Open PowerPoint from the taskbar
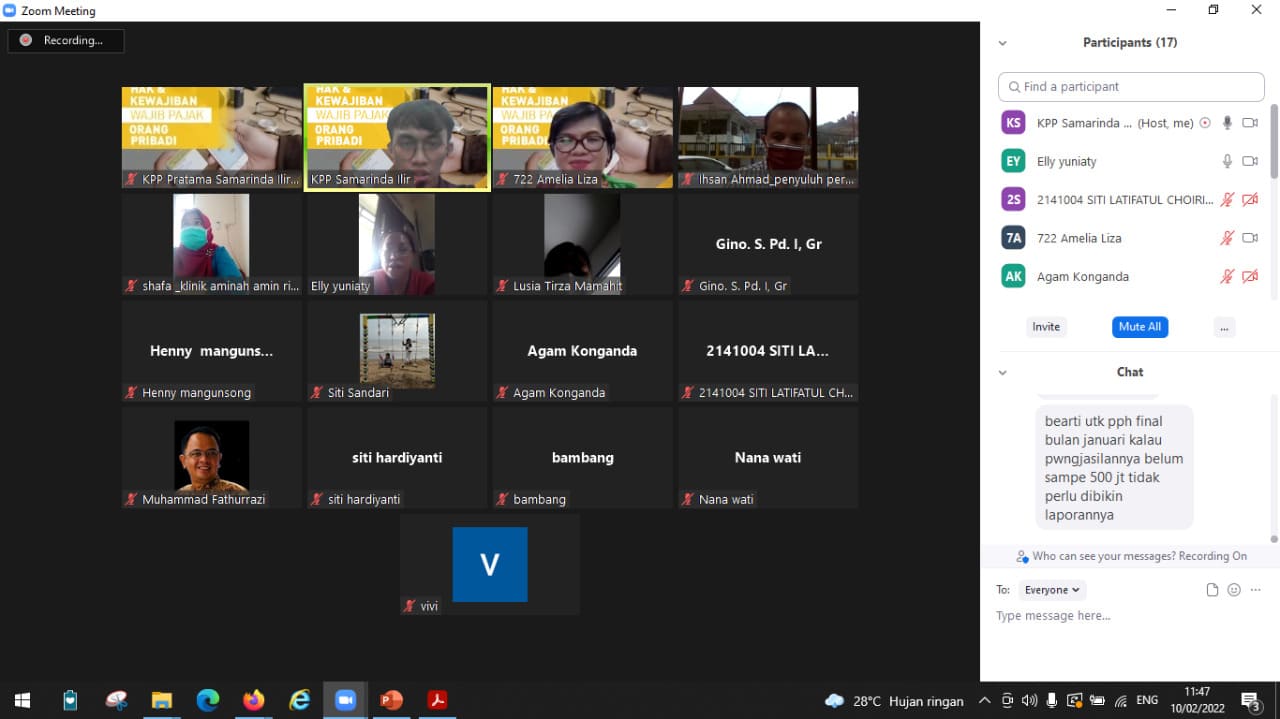 pos(391,700)
